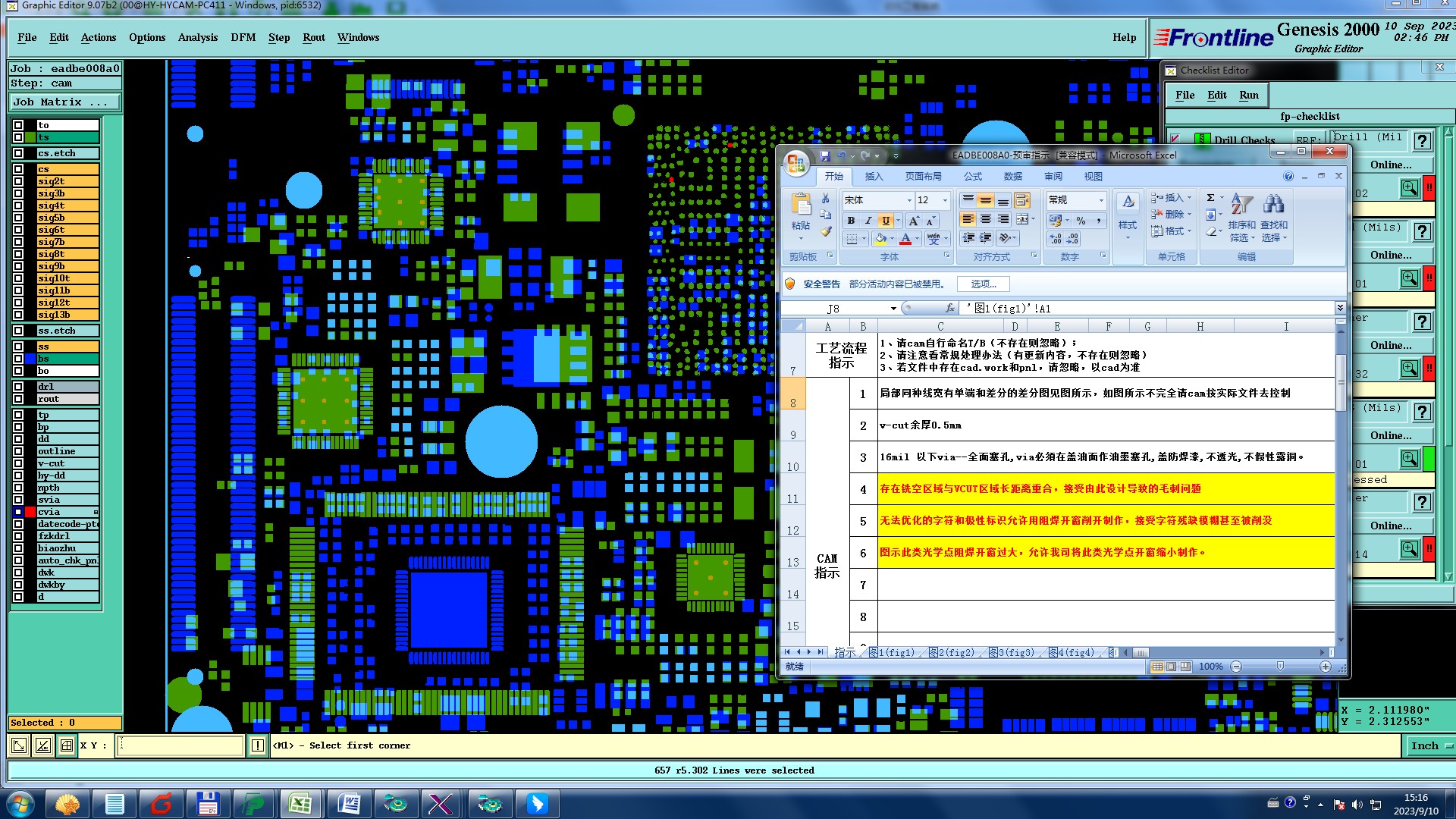1456x819 pixels.
Task: Click the percent style icon
Action: tap(1081, 221)
